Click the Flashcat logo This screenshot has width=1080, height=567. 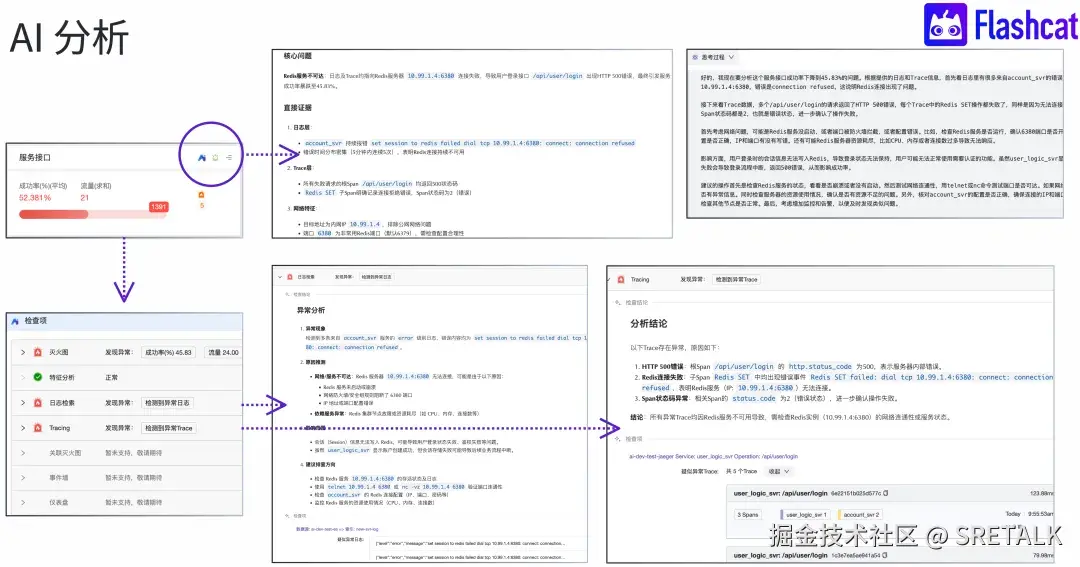(x=1000, y=25)
